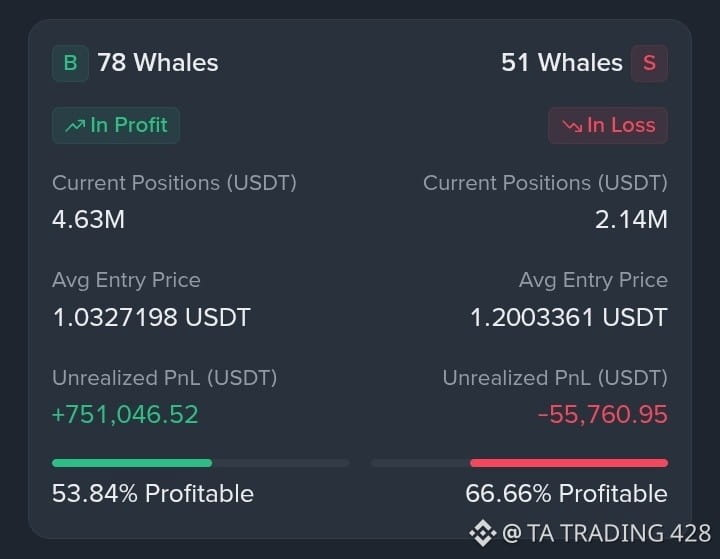Click the +751,046.52 unrealized PnL value
Screen dimensions: 720x559
click(125, 414)
